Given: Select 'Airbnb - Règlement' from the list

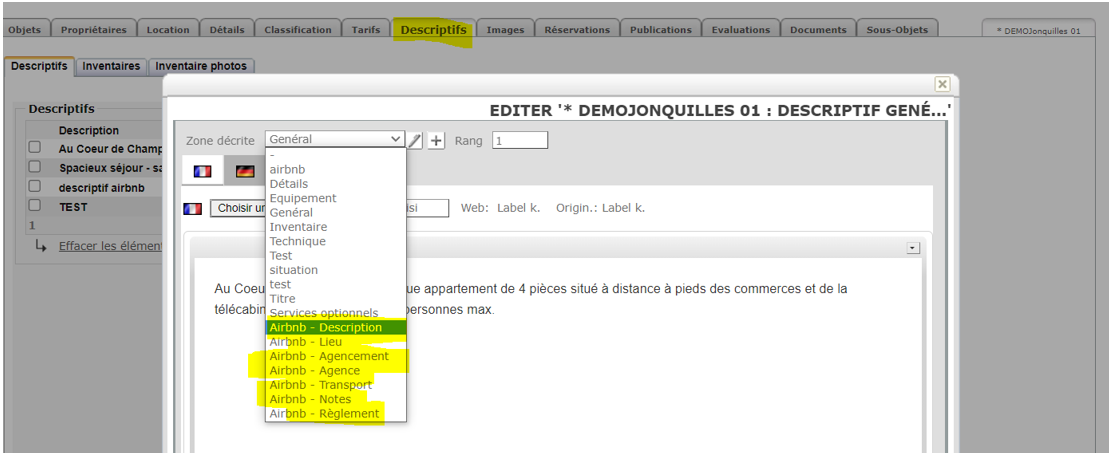Looking at the screenshot, I should click(x=324, y=414).
